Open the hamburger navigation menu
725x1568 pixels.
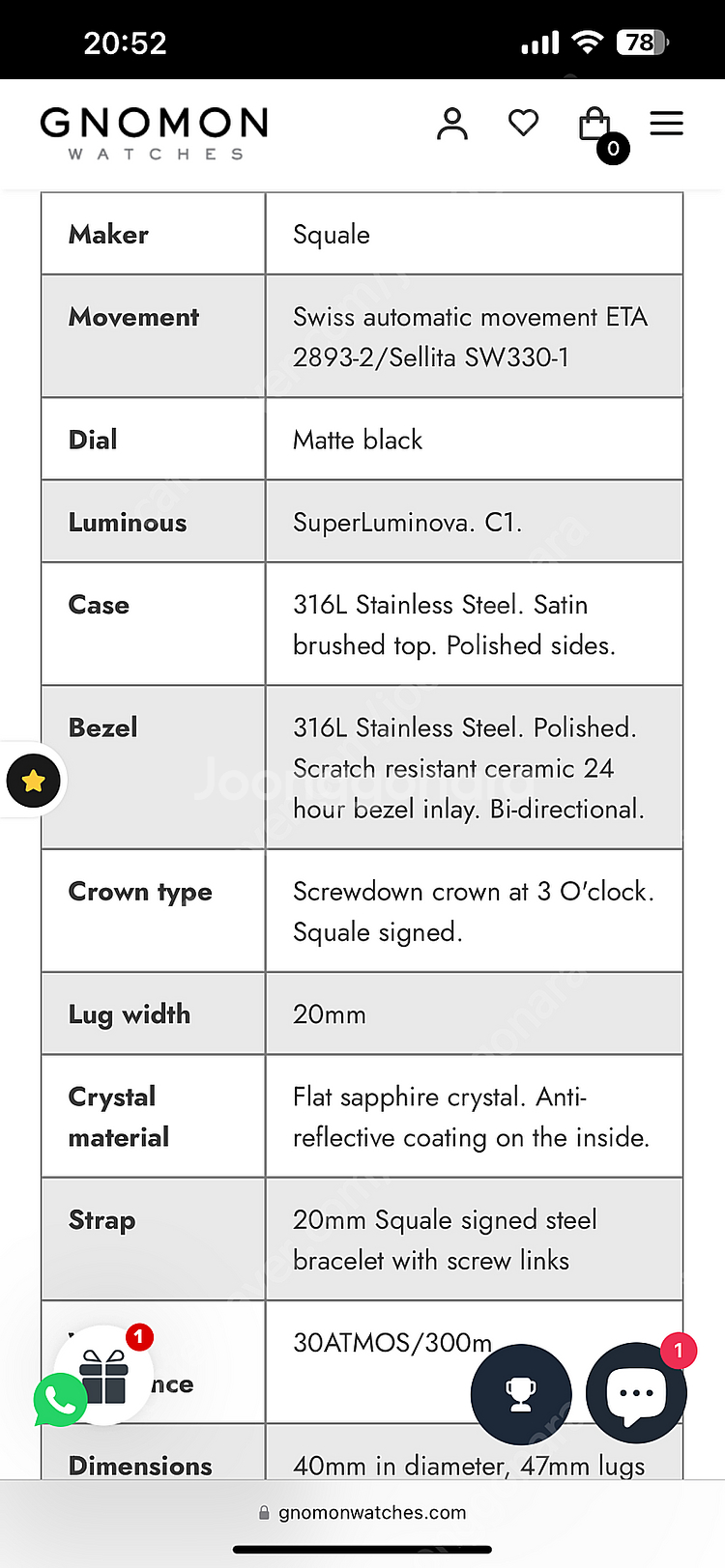point(666,123)
